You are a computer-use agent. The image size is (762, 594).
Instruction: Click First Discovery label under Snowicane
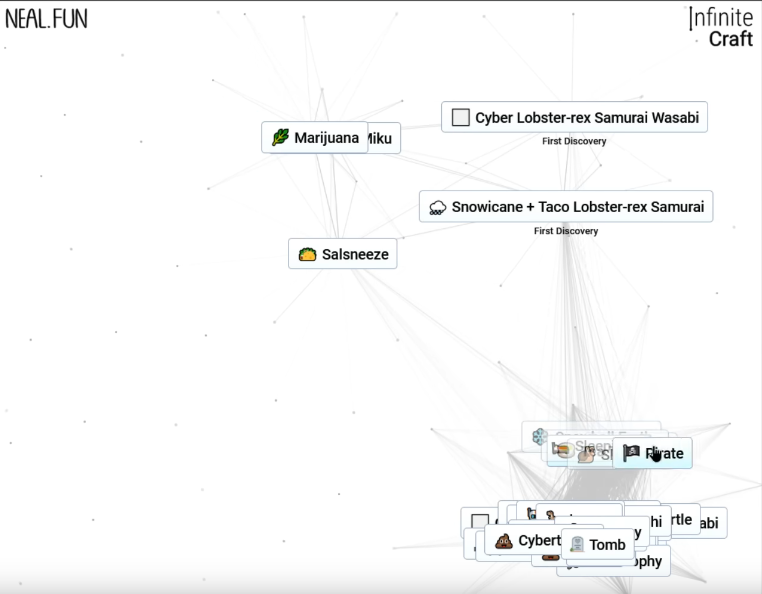pos(566,231)
